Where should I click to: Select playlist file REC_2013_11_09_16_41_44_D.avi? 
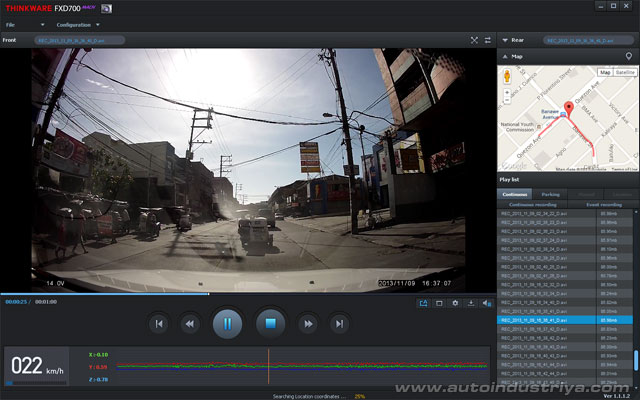565,364
